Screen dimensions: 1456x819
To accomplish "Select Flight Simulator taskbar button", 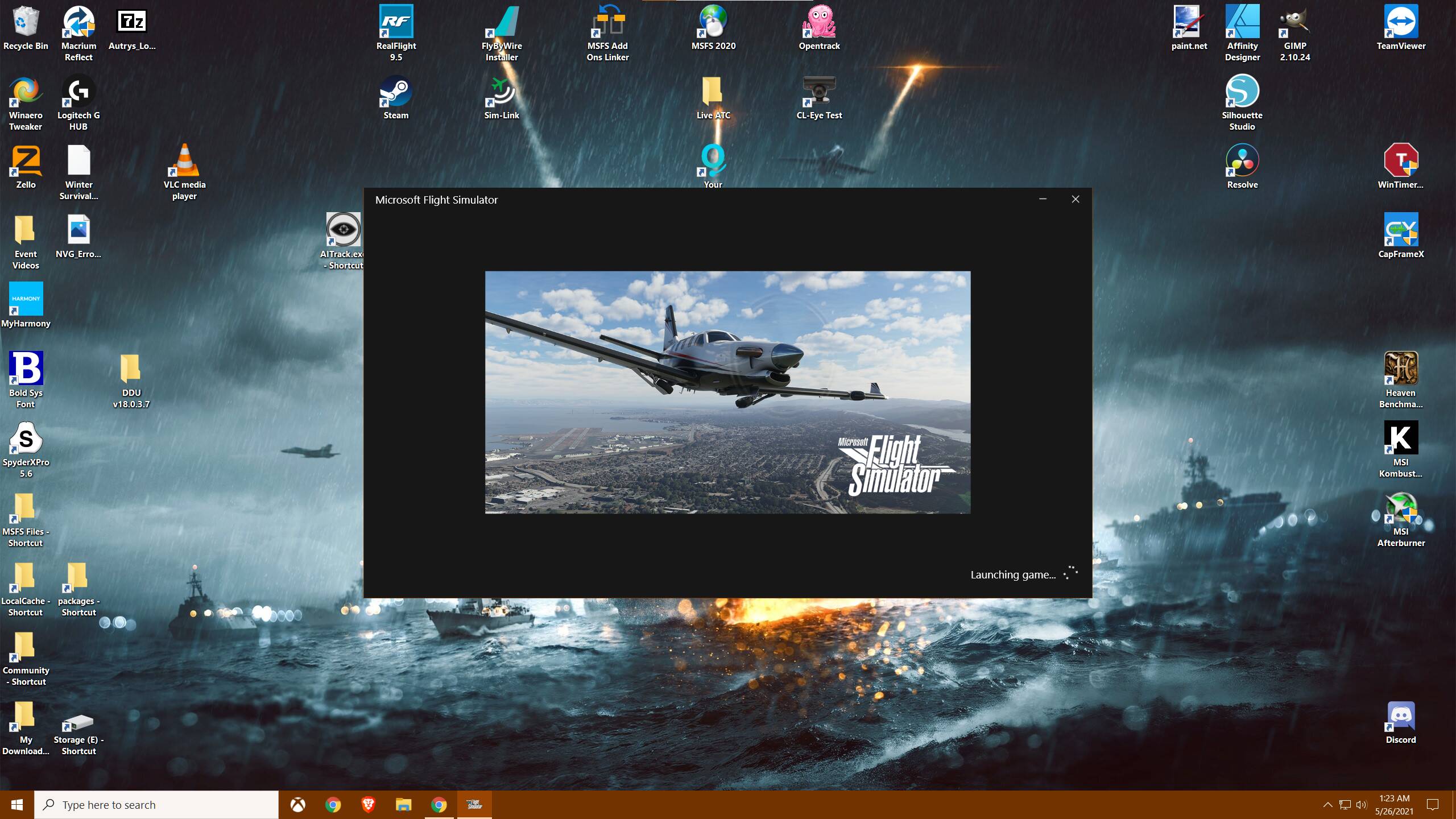I will click(x=474, y=805).
